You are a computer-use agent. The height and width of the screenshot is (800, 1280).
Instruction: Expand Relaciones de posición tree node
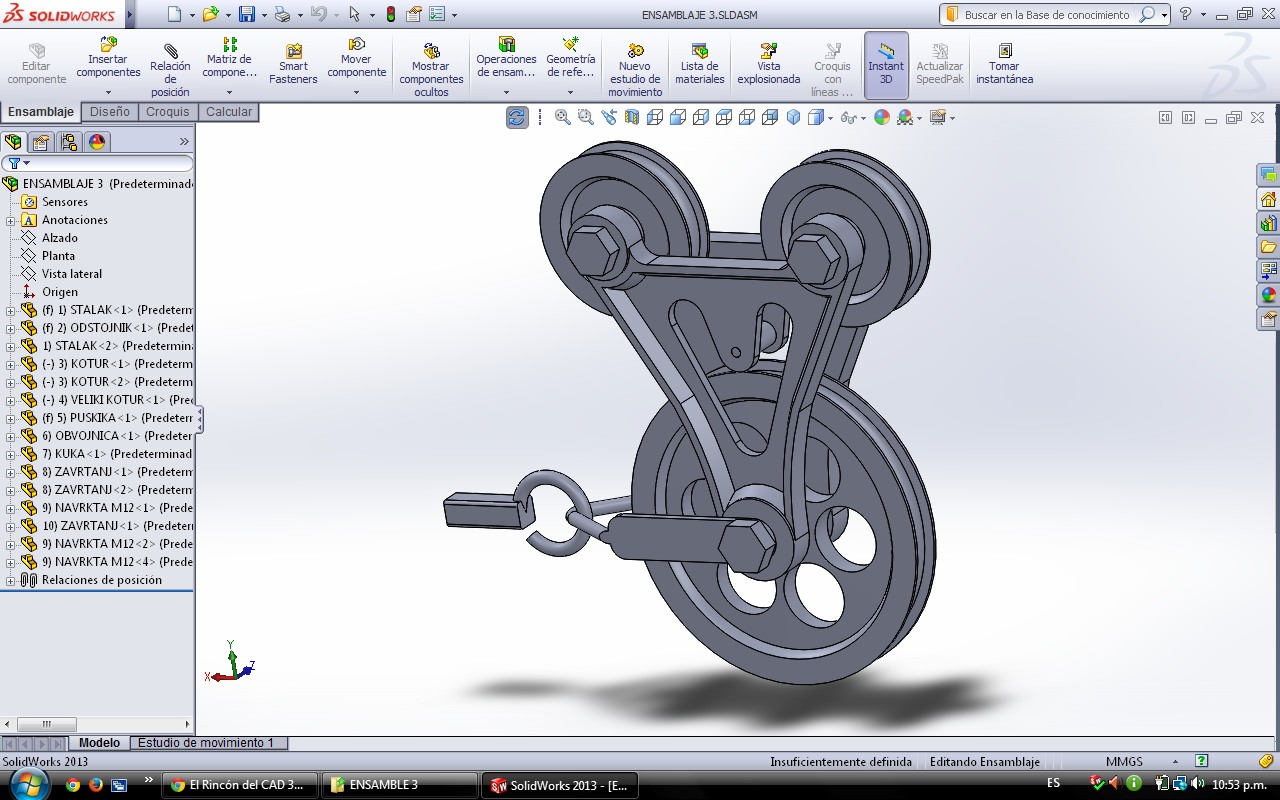click(x=10, y=580)
